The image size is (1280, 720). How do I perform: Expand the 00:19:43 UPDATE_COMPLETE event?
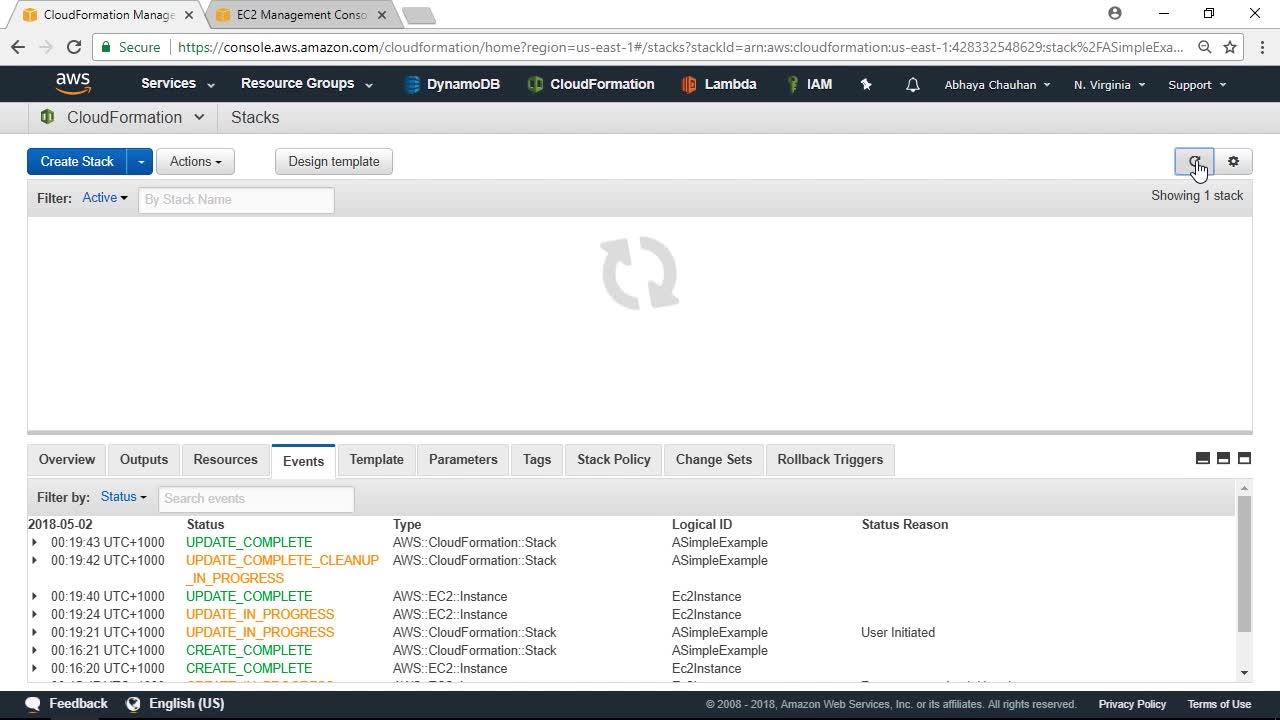34,542
